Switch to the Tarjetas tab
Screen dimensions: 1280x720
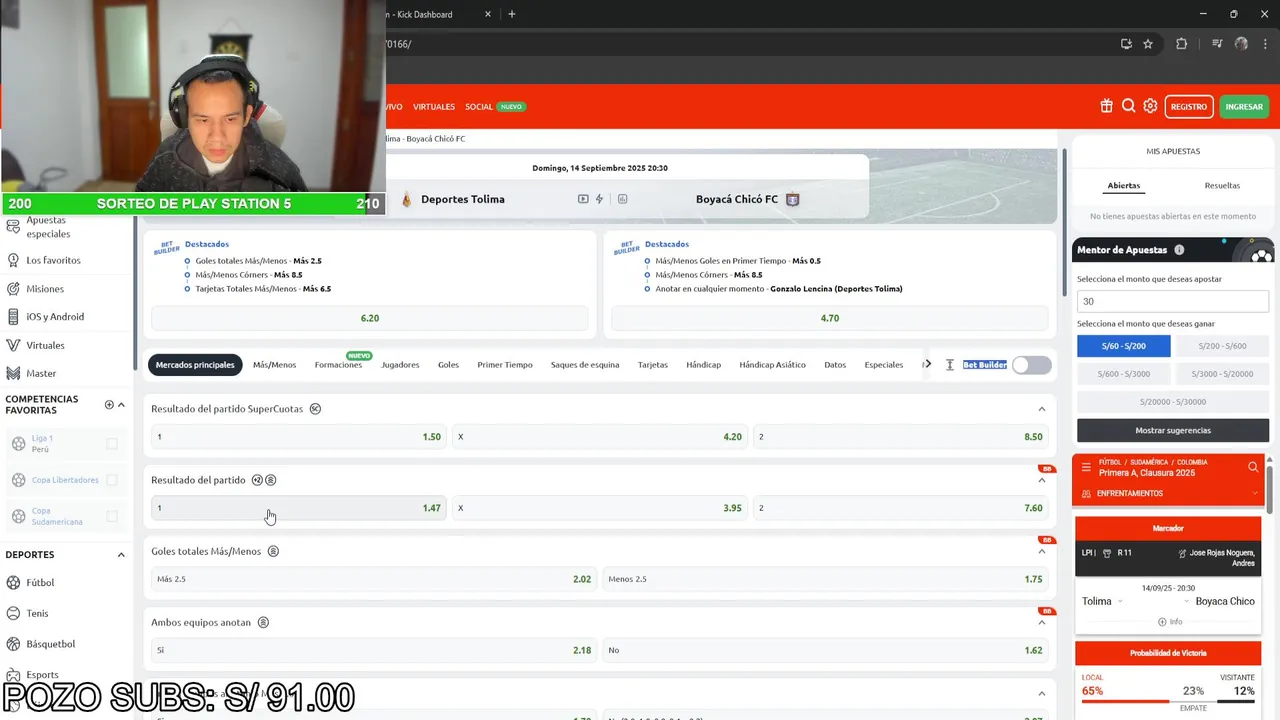[653, 365]
